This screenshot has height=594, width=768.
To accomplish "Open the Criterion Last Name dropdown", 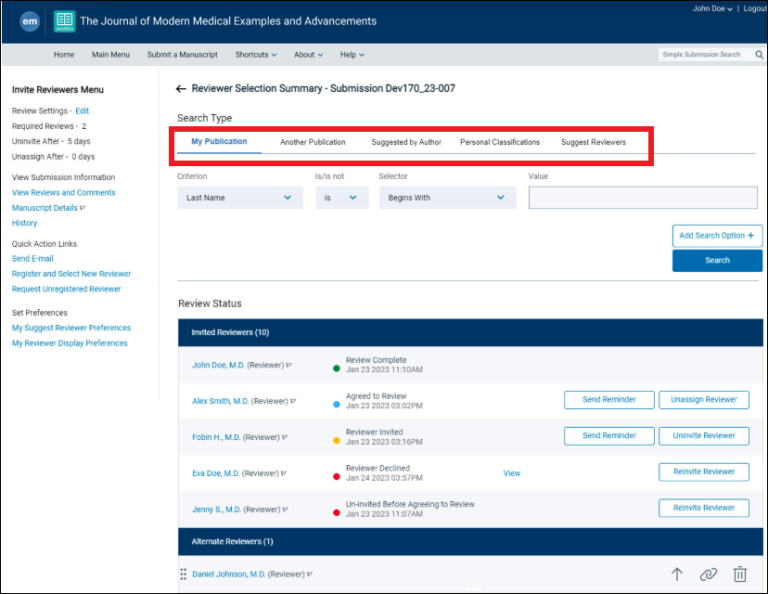I will (240, 198).
